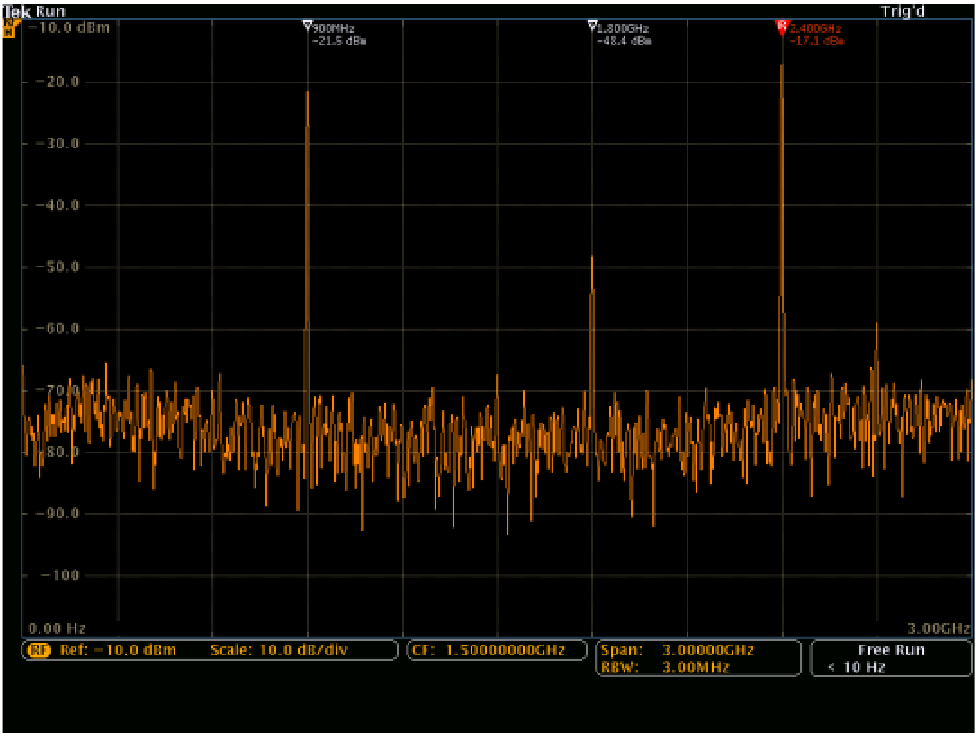Image resolution: width=976 pixels, height=736 pixels.
Task: Click the orange RF badge icon
Action: pos(40,651)
